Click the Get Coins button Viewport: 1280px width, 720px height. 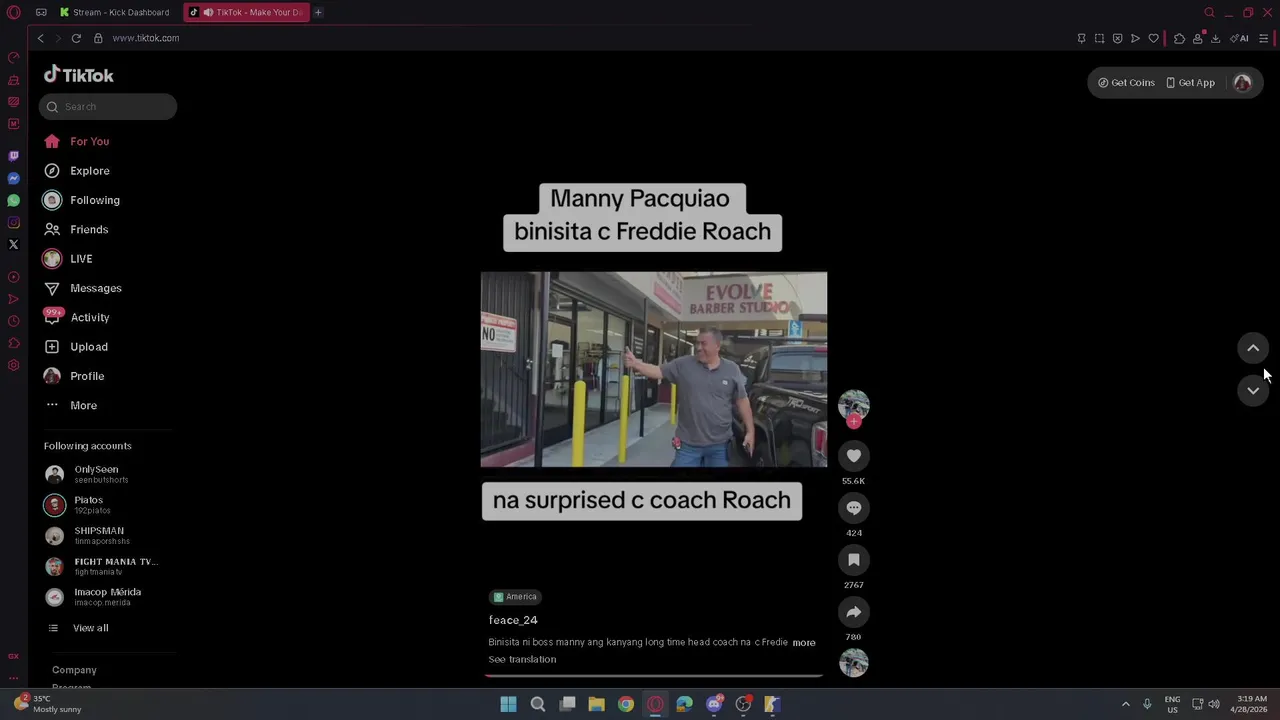(1126, 83)
